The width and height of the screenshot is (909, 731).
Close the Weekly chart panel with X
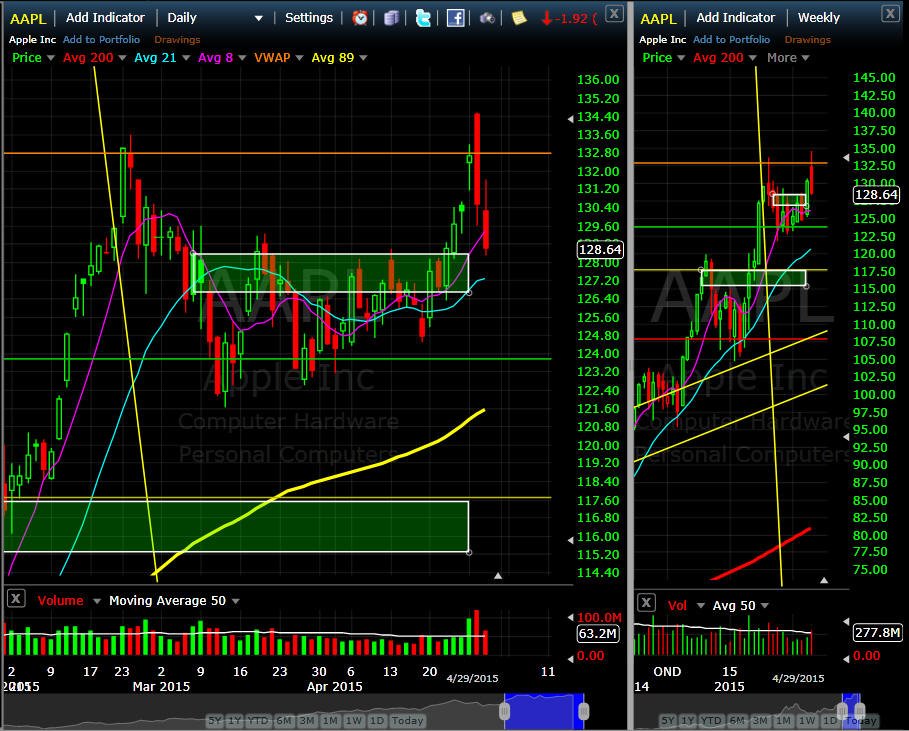coord(890,13)
